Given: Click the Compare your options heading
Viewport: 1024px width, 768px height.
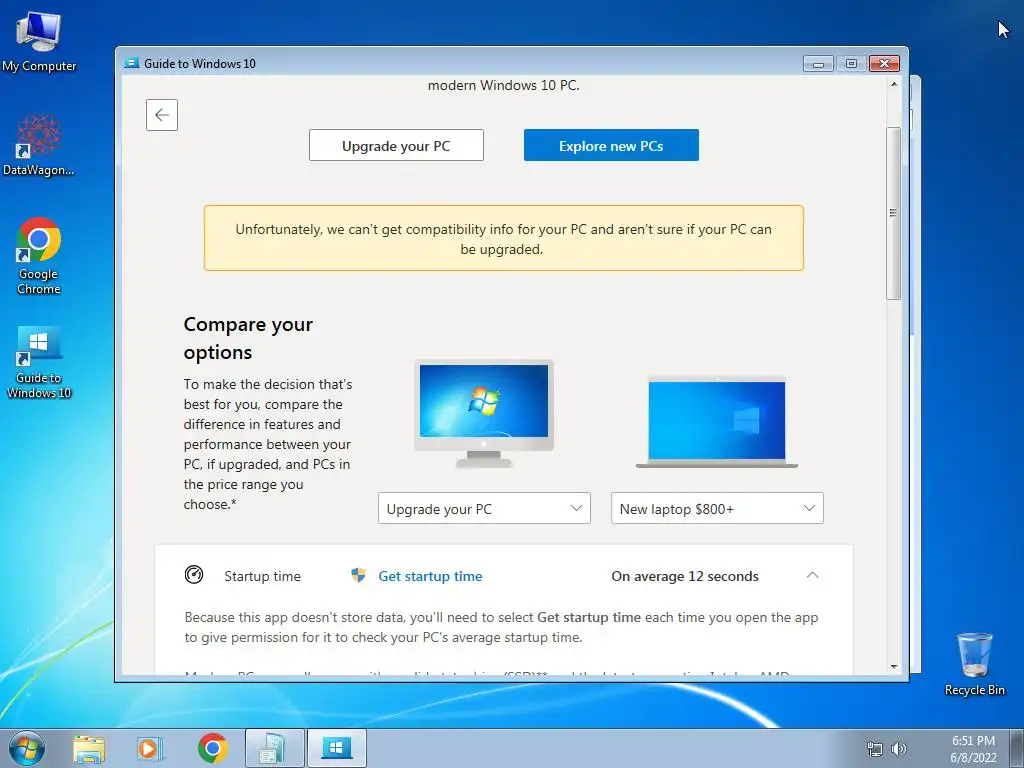Looking at the screenshot, I should pyautogui.click(x=248, y=338).
